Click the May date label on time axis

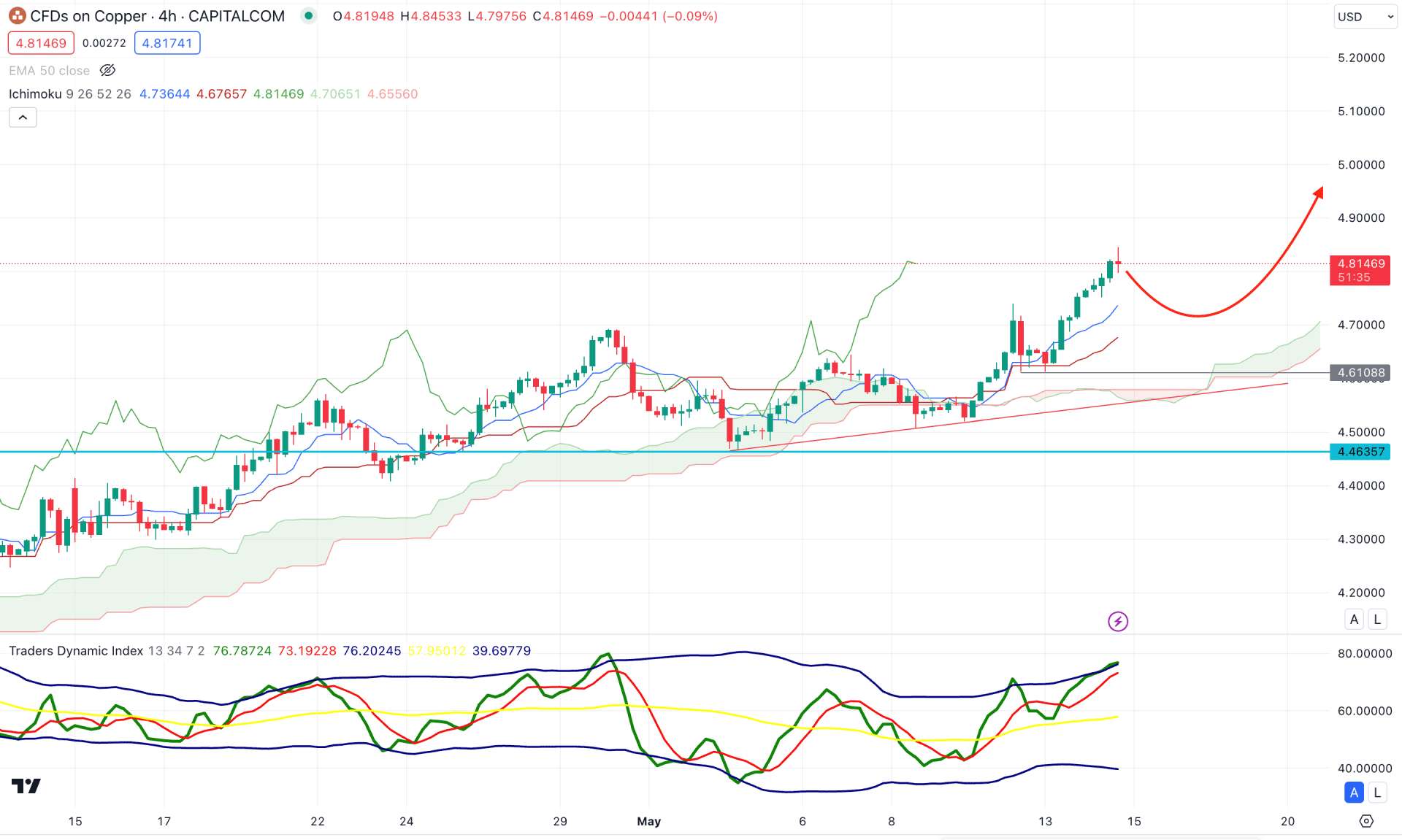[x=648, y=821]
